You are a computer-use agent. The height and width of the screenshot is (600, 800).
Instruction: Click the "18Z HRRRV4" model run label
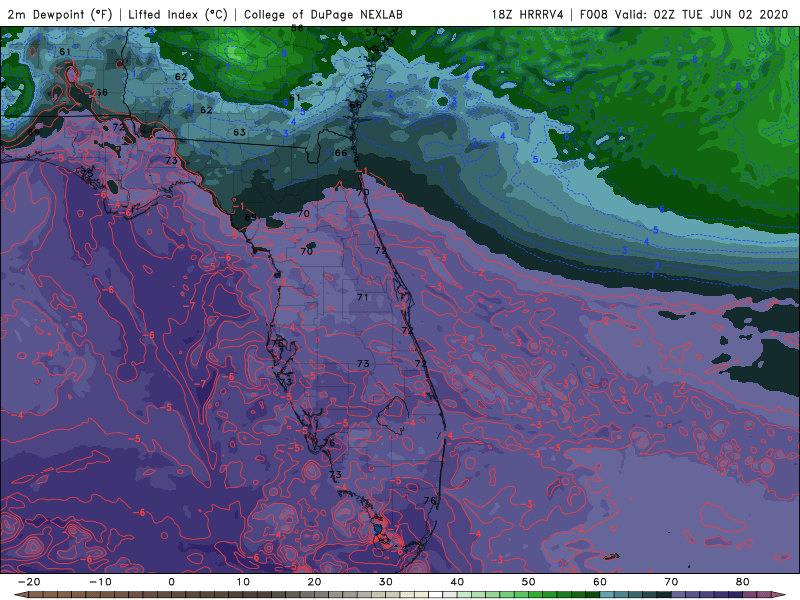click(528, 14)
